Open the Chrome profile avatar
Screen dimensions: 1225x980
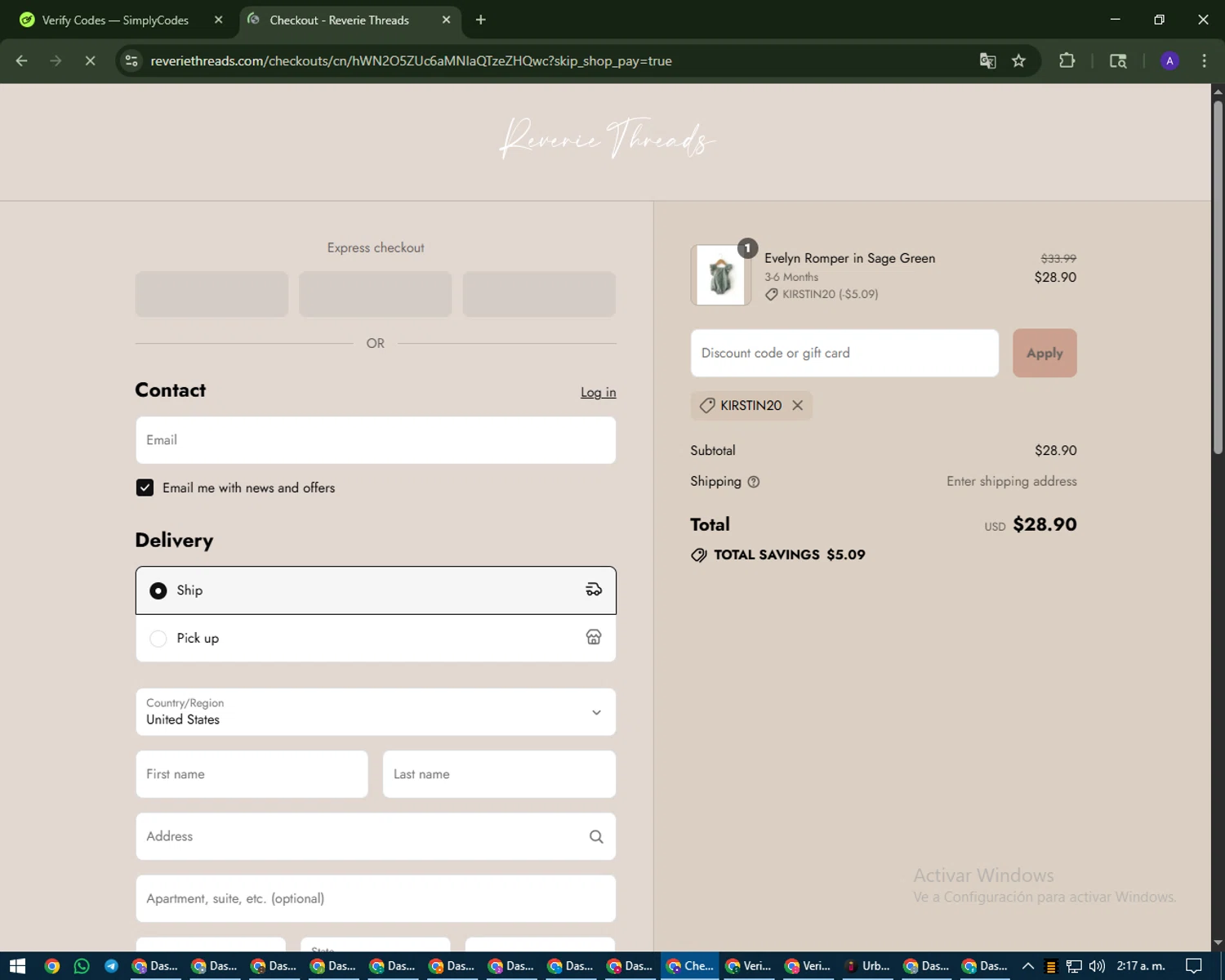coord(1169,60)
